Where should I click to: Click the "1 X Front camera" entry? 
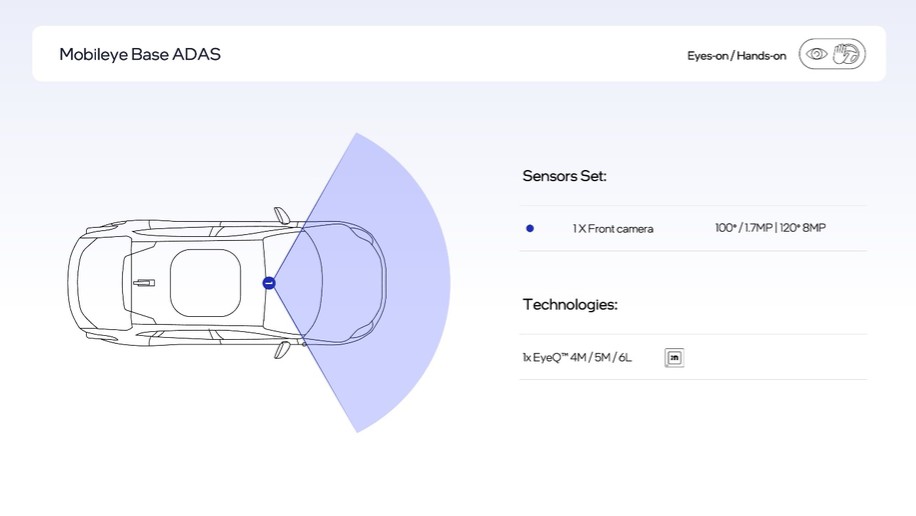[x=612, y=229]
